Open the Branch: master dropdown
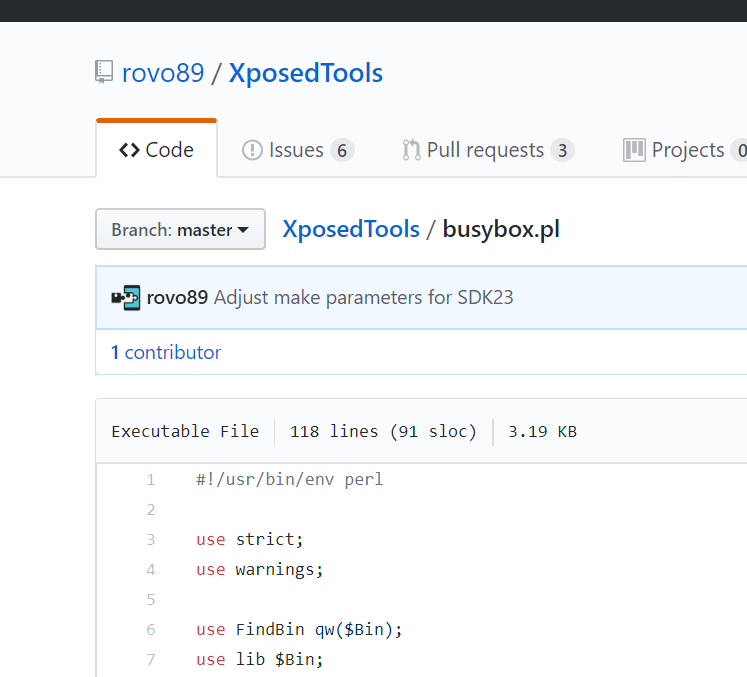 click(x=180, y=229)
